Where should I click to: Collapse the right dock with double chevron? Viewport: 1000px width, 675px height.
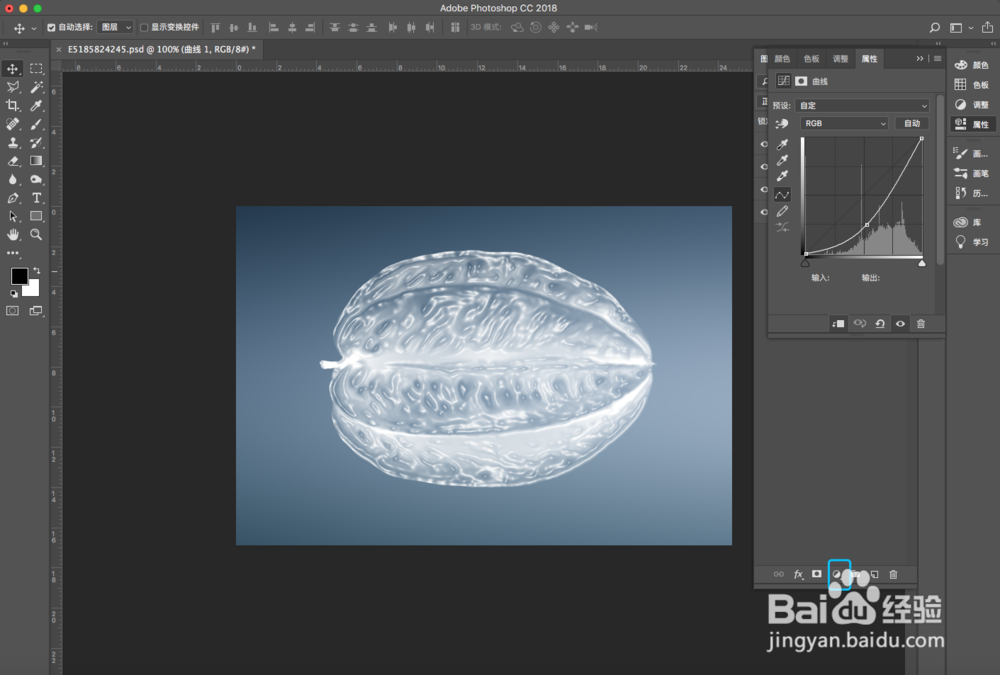pos(994,43)
